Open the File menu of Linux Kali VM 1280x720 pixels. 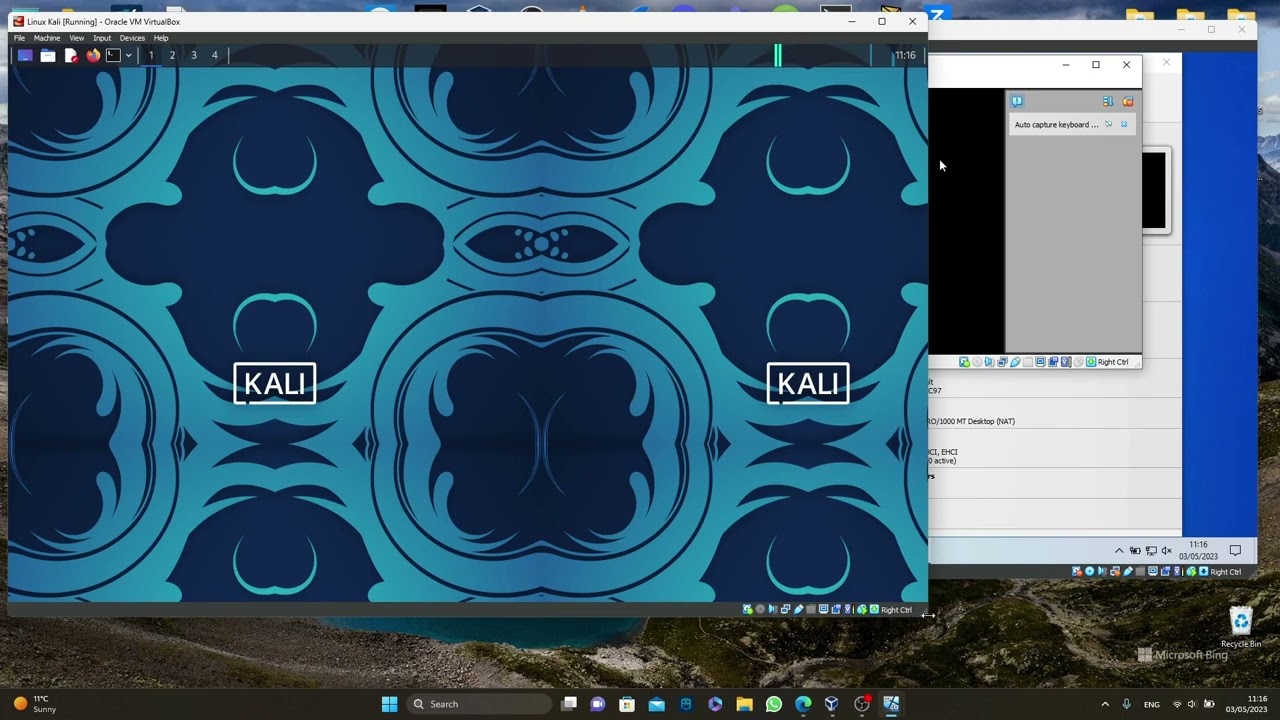(x=19, y=38)
